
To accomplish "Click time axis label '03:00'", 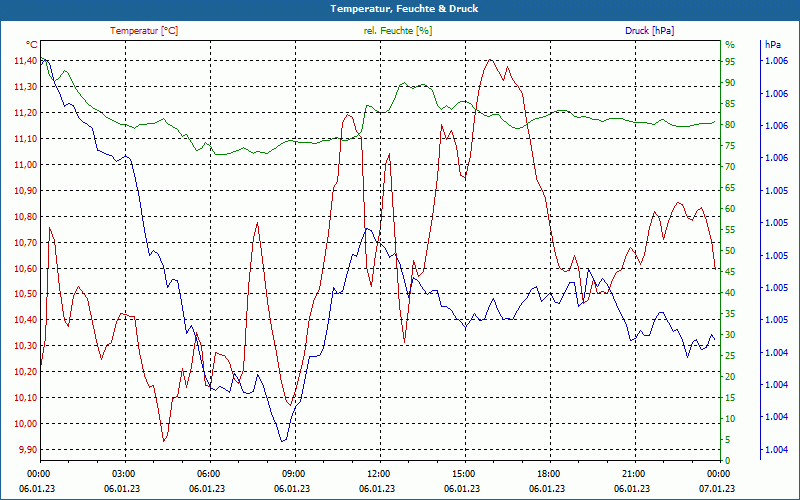I will coord(122,473).
